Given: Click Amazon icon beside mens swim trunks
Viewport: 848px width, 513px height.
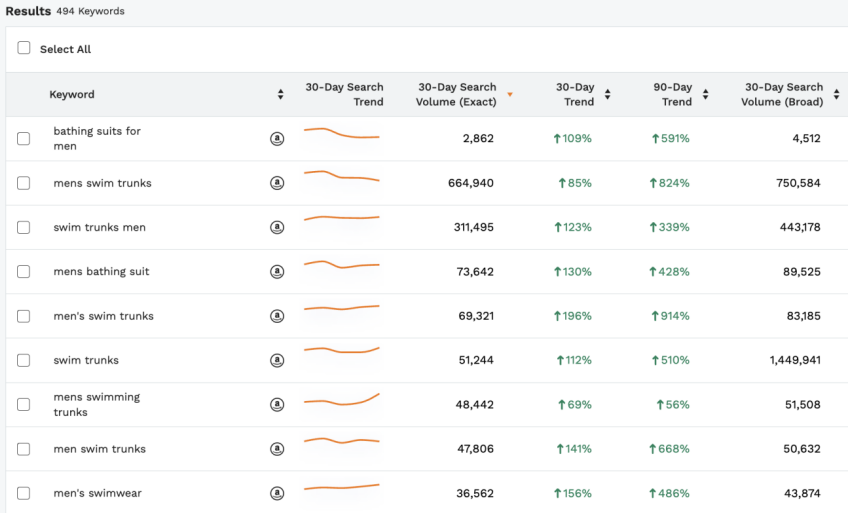Looking at the screenshot, I should click(x=277, y=183).
